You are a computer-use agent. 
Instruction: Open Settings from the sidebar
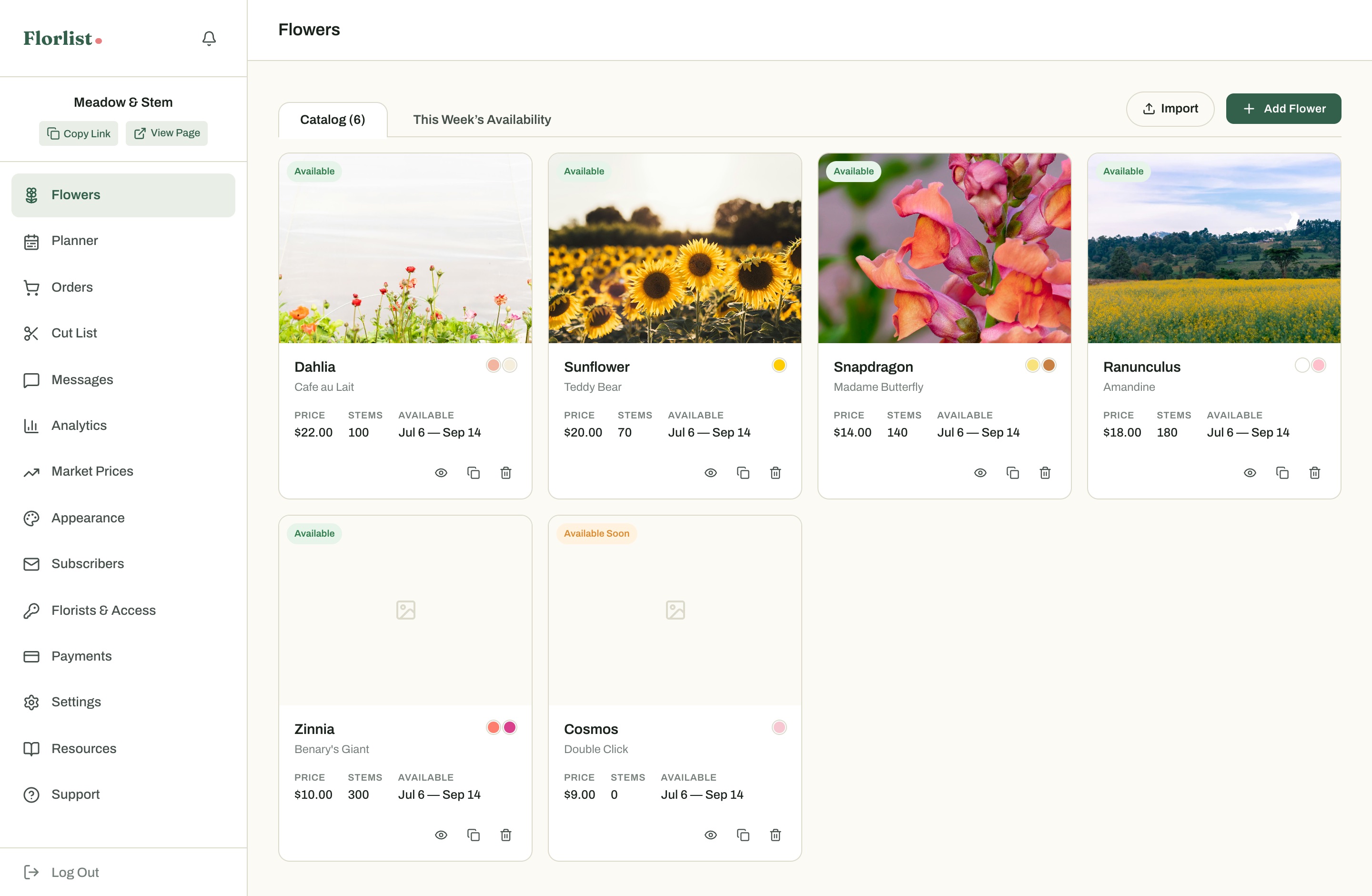pyautogui.click(x=123, y=703)
